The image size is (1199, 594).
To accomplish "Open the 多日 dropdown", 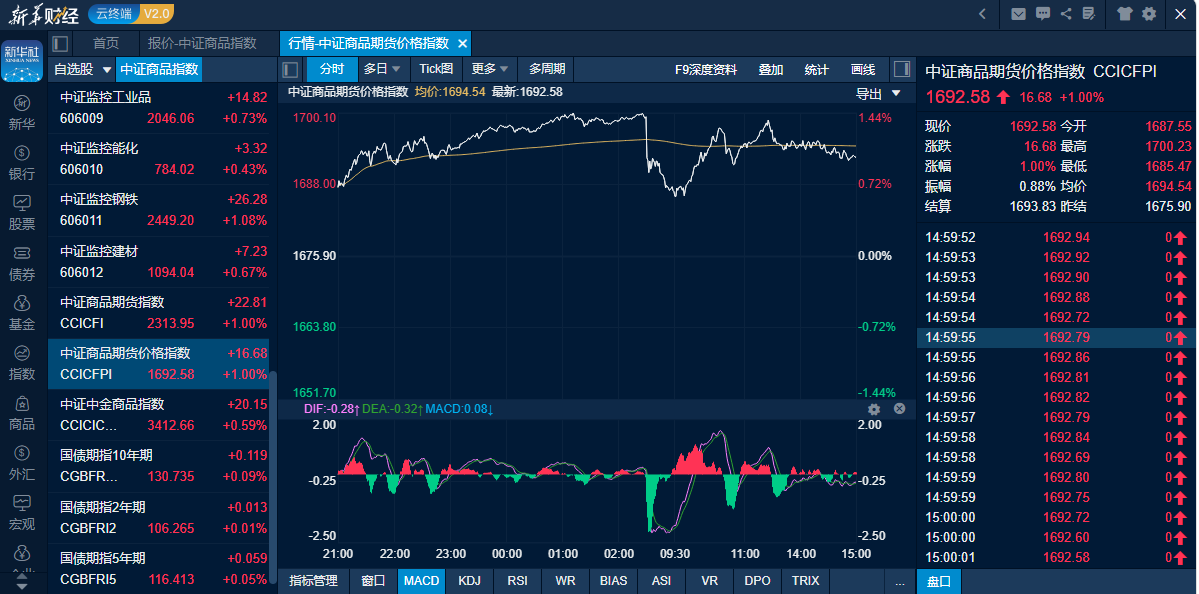I will pos(382,69).
